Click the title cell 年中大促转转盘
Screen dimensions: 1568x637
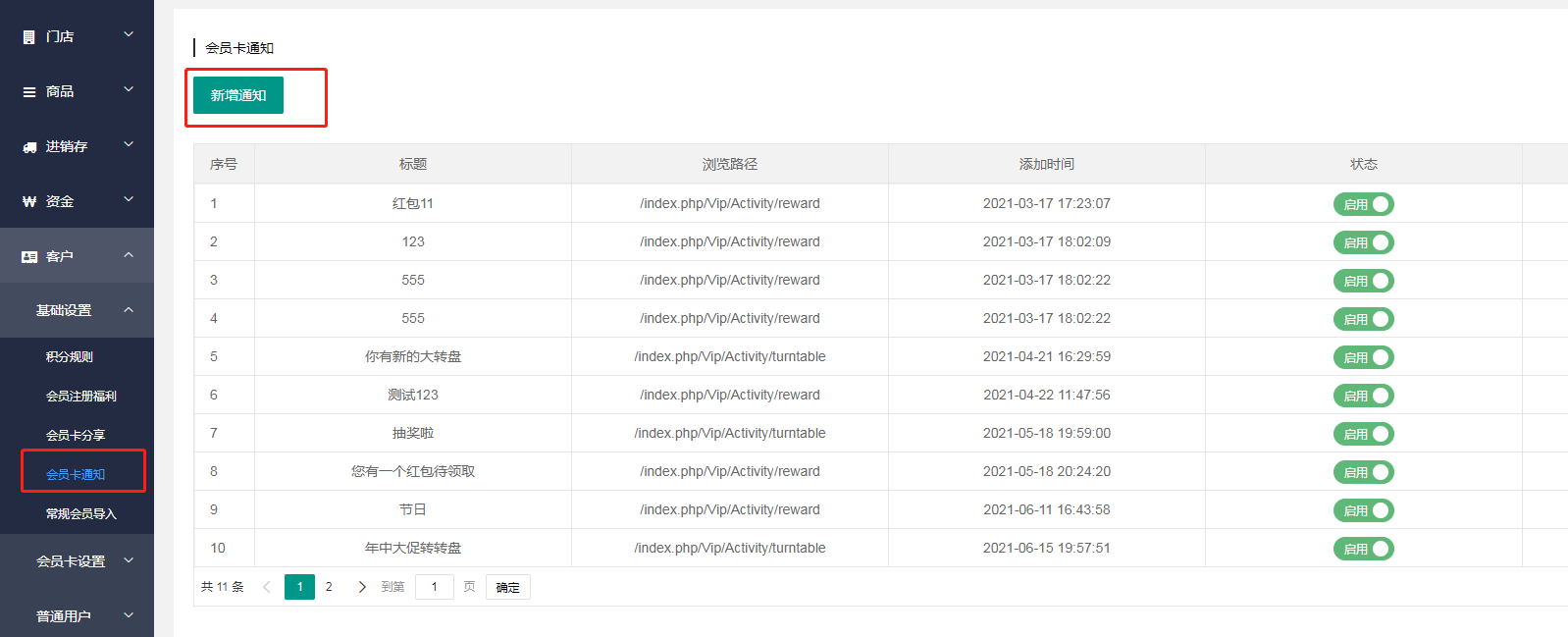coord(413,548)
